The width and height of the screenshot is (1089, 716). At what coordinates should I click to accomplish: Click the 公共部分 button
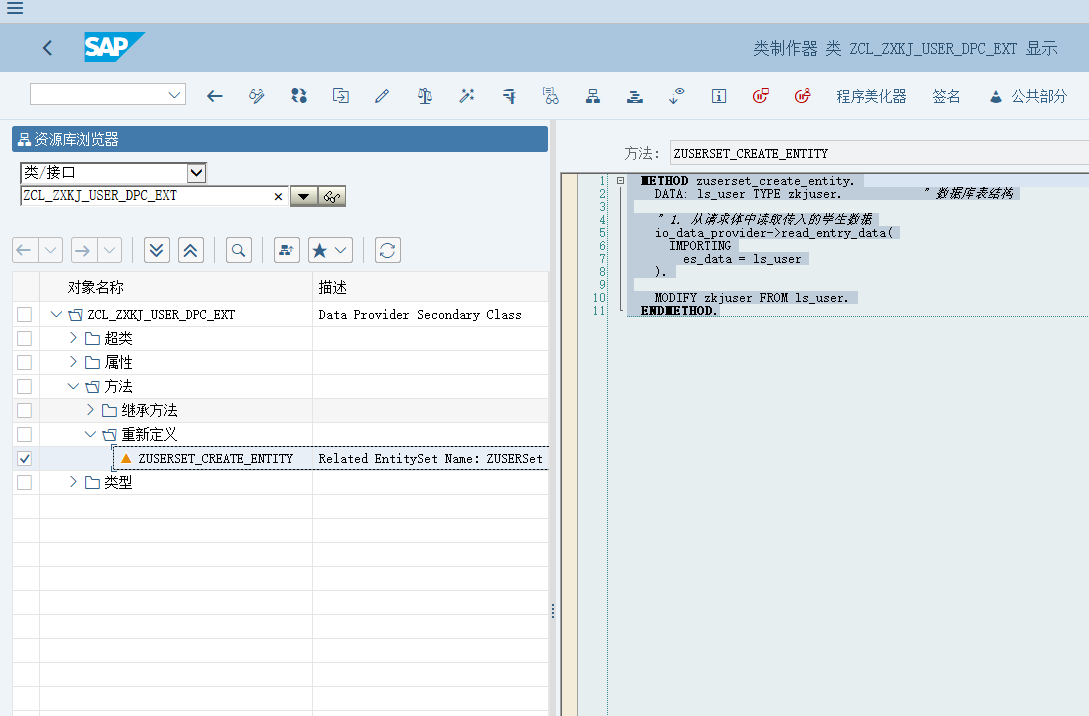(x=1028, y=96)
